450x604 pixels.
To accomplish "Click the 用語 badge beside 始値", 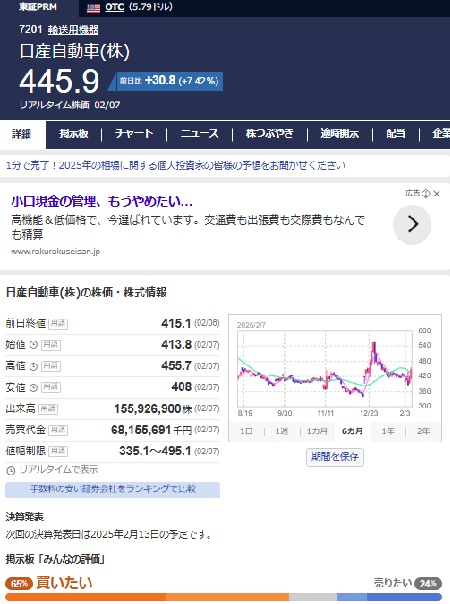I will 51,345.
